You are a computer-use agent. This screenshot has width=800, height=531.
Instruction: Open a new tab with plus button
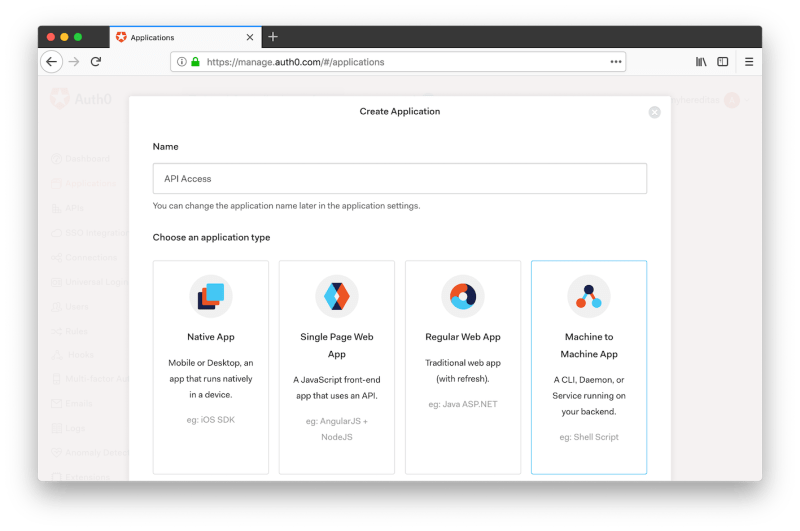[x=273, y=37]
